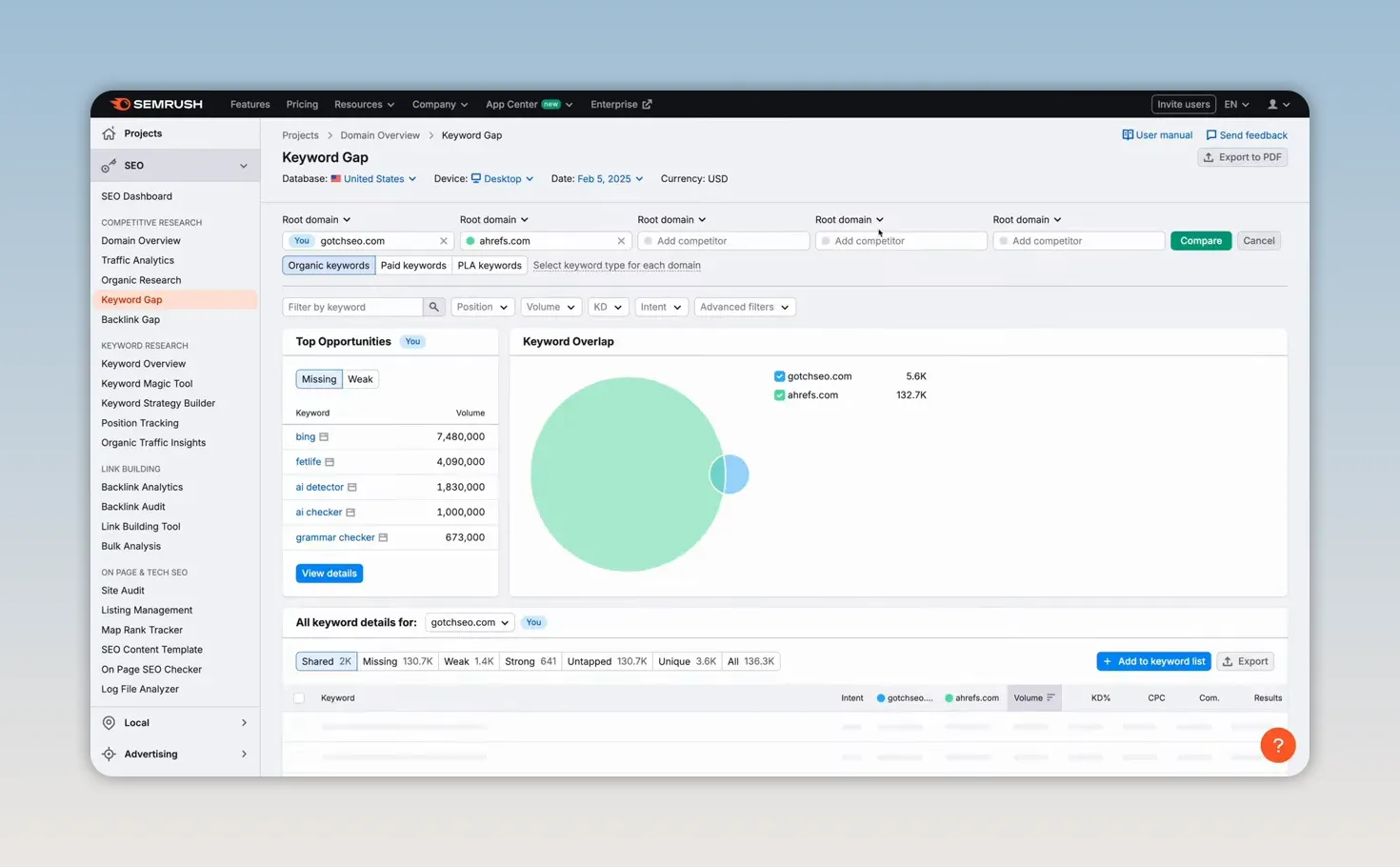
Task: Open the Volume filter dropdown
Action: click(550, 307)
